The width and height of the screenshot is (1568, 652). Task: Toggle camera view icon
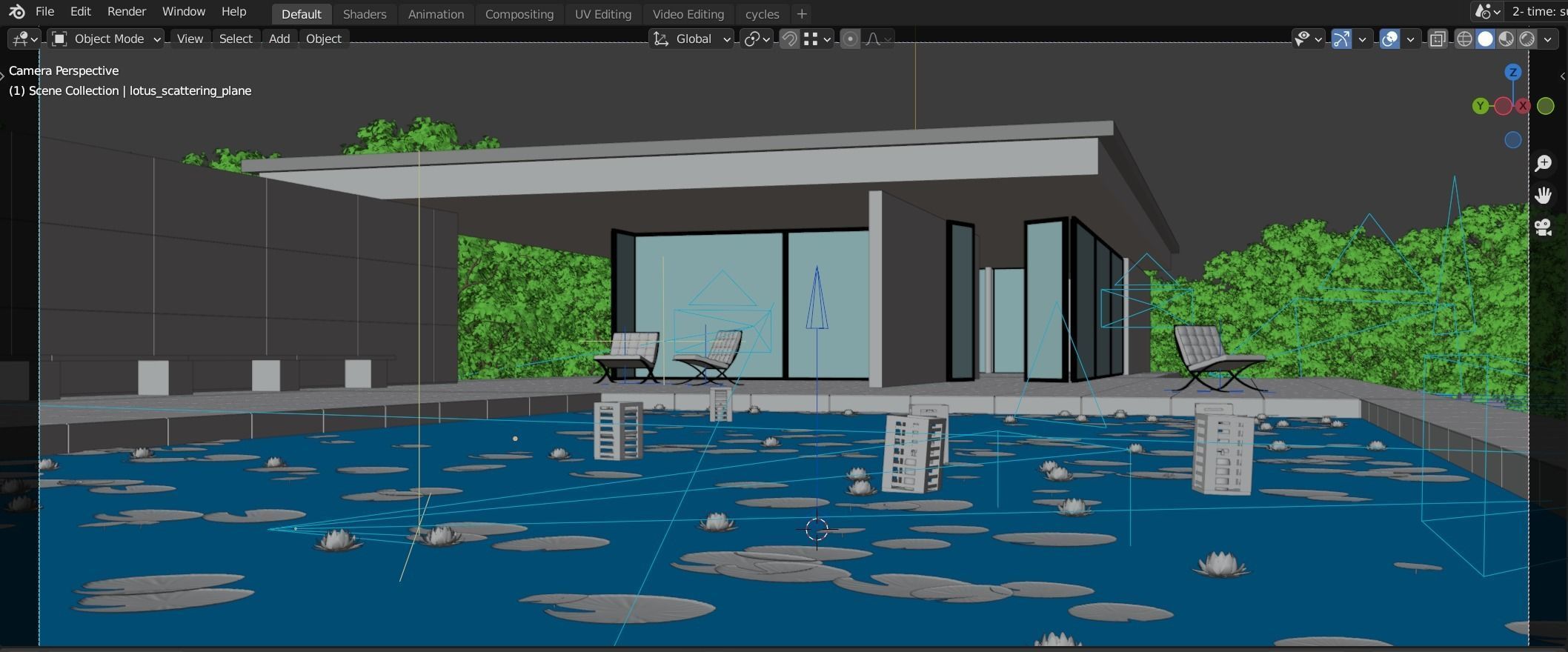(1544, 227)
